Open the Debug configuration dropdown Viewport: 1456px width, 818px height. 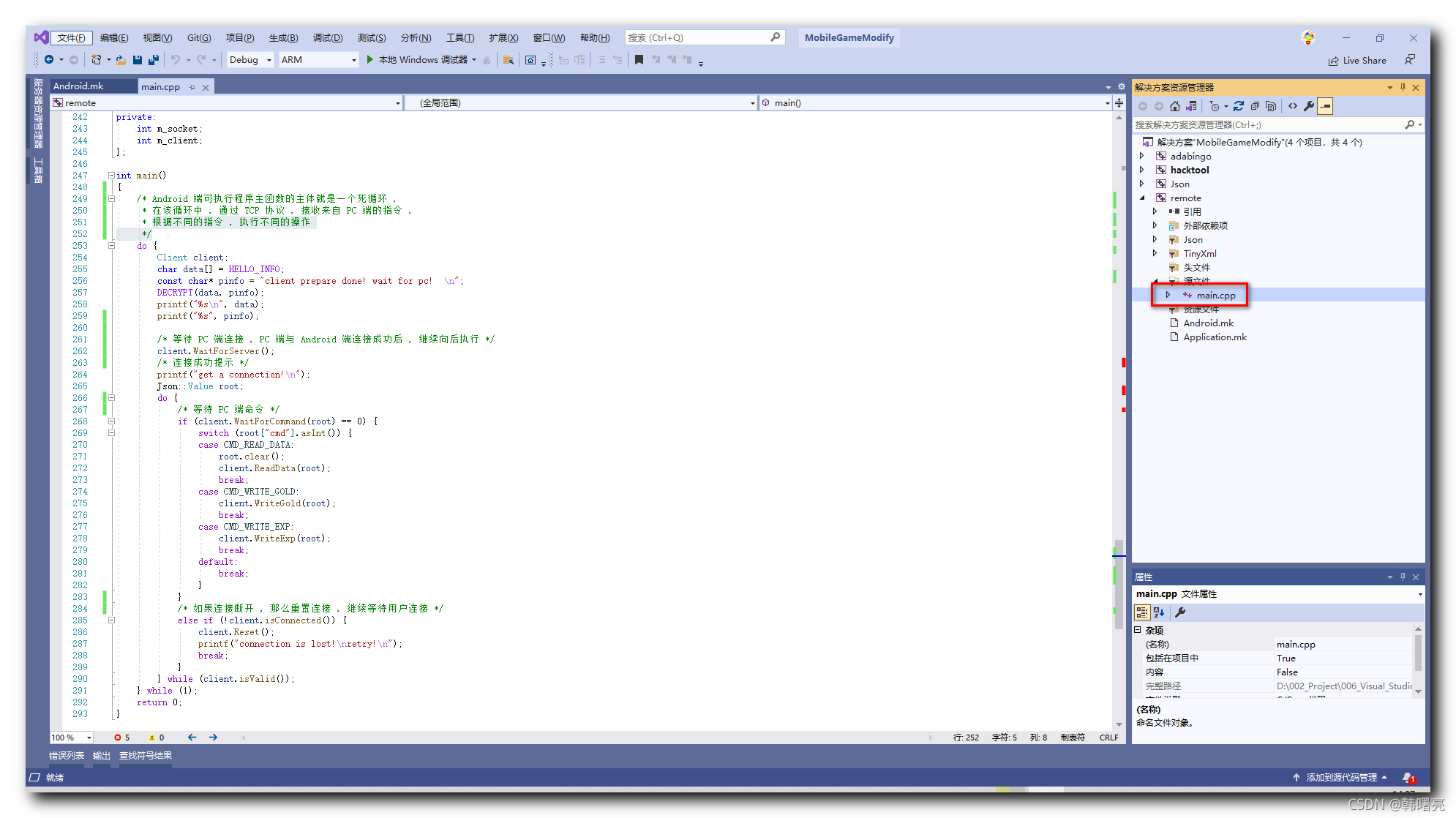coord(250,59)
